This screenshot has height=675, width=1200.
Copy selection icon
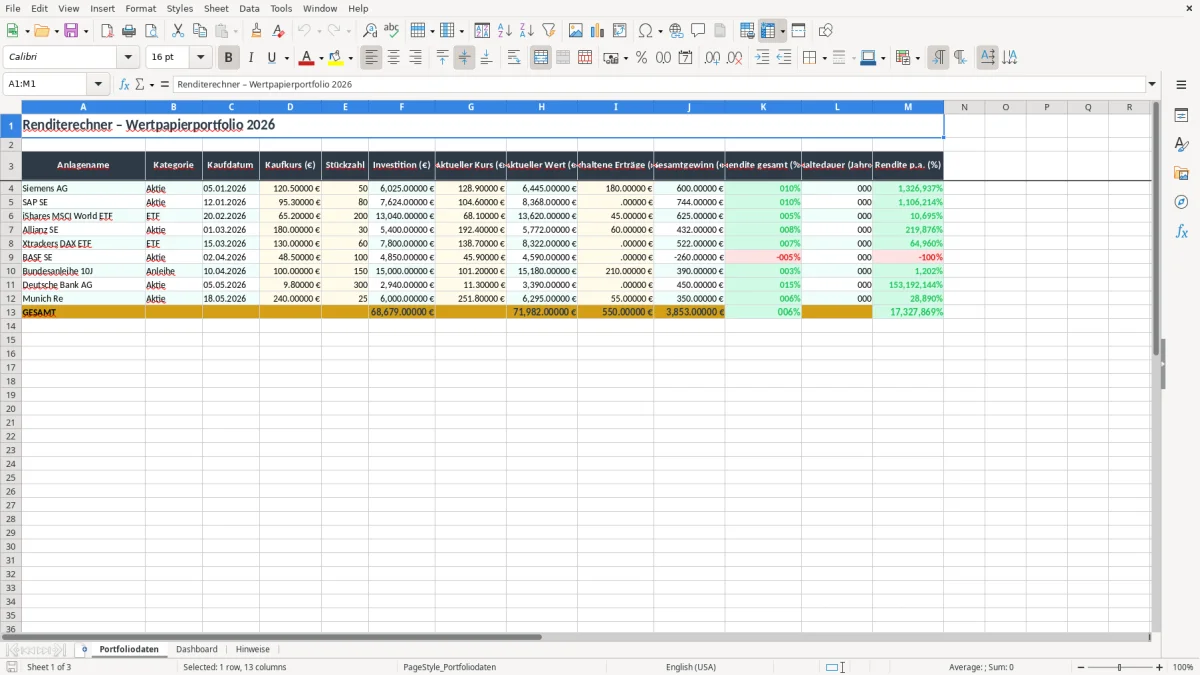(x=200, y=31)
